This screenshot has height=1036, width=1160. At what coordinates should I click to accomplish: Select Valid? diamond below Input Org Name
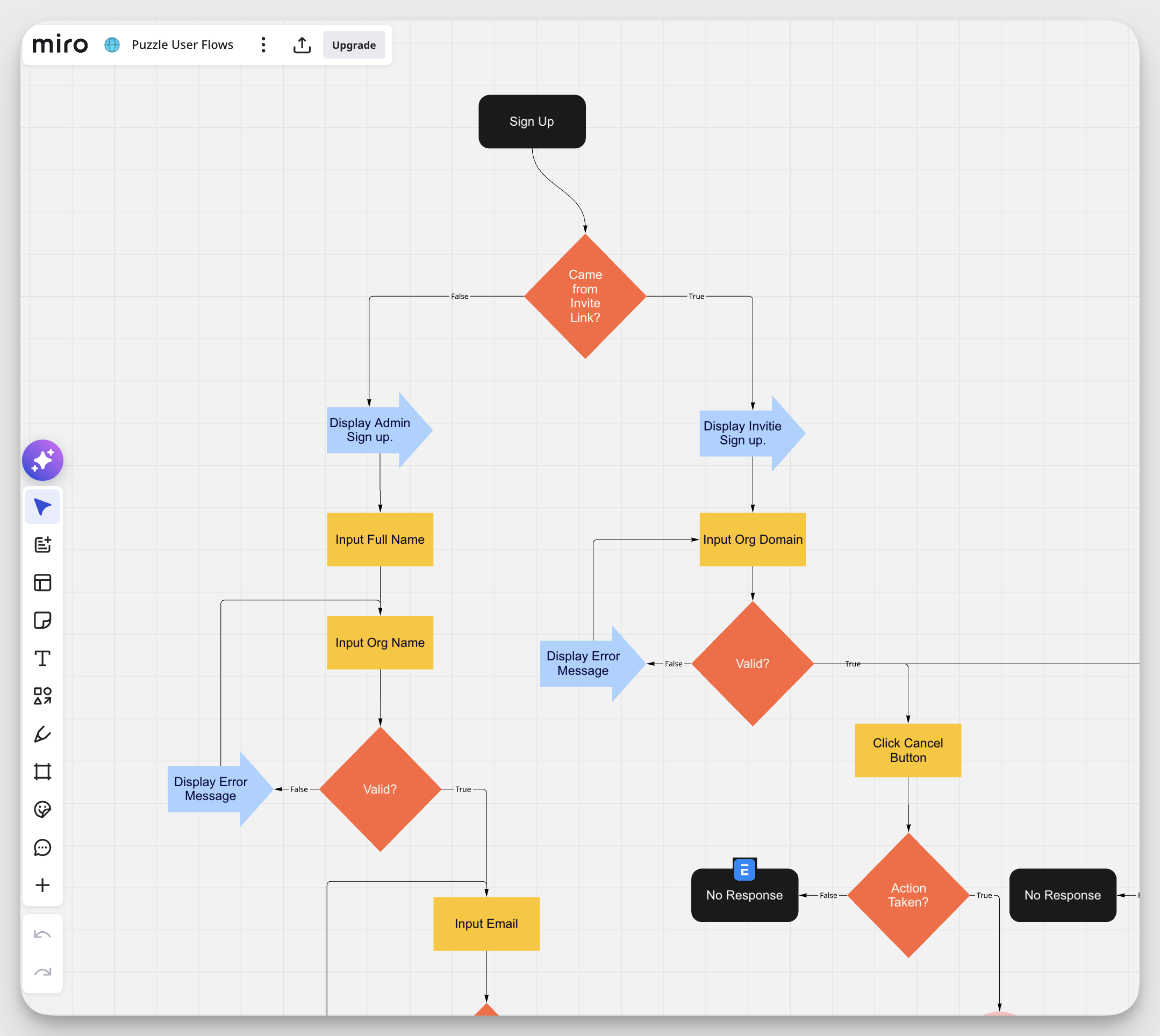tap(380, 789)
